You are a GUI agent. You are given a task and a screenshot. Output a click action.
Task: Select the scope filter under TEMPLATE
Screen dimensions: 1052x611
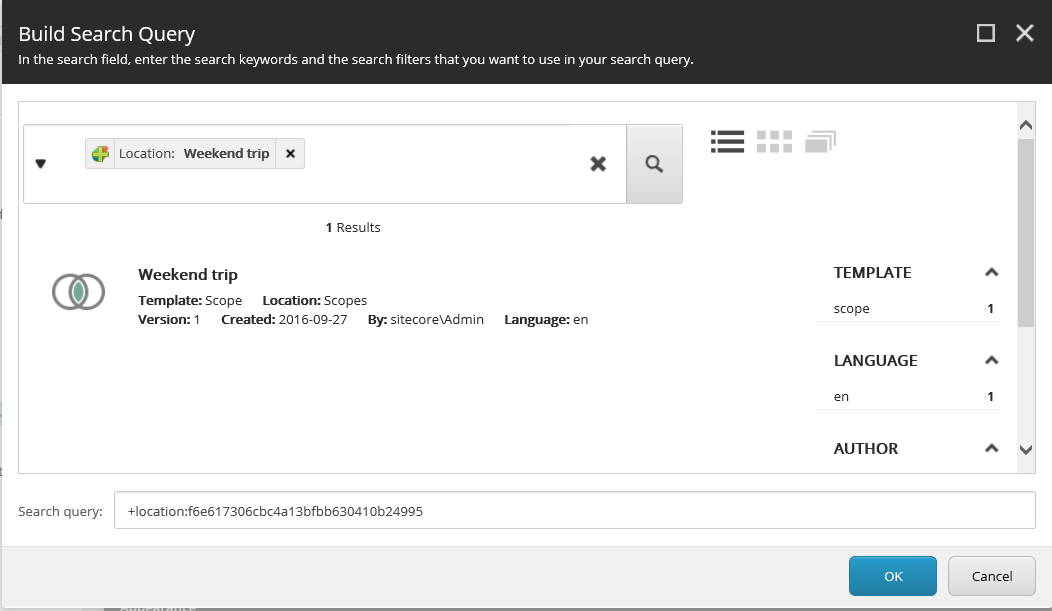click(851, 308)
